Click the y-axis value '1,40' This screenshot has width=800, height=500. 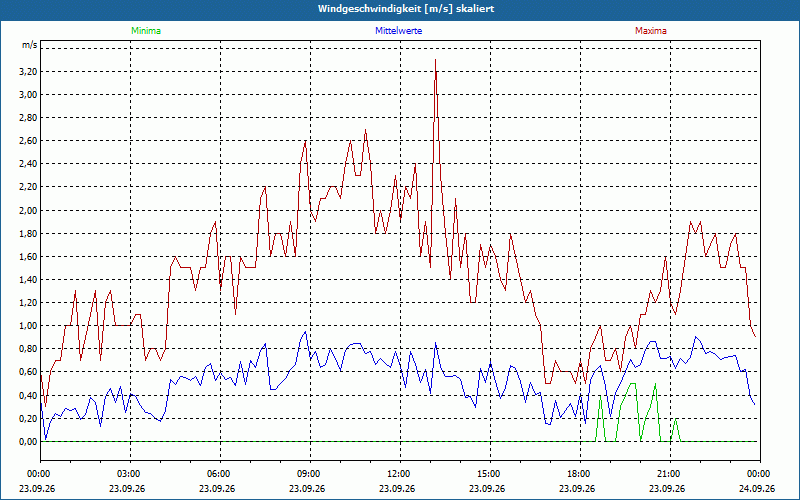[x=28, y=280]
